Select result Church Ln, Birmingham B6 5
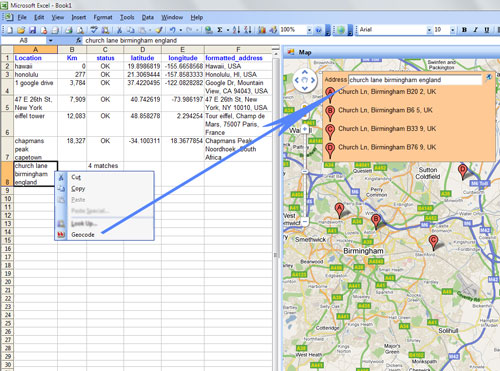The height and width of the screenshot is (371, 500). click(x=385, y=110)
